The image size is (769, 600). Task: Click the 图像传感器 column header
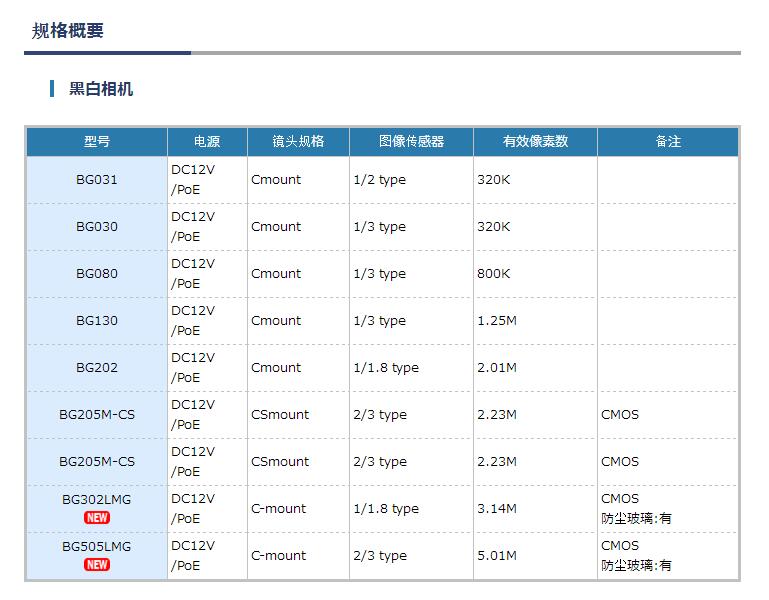click(411, 142)
